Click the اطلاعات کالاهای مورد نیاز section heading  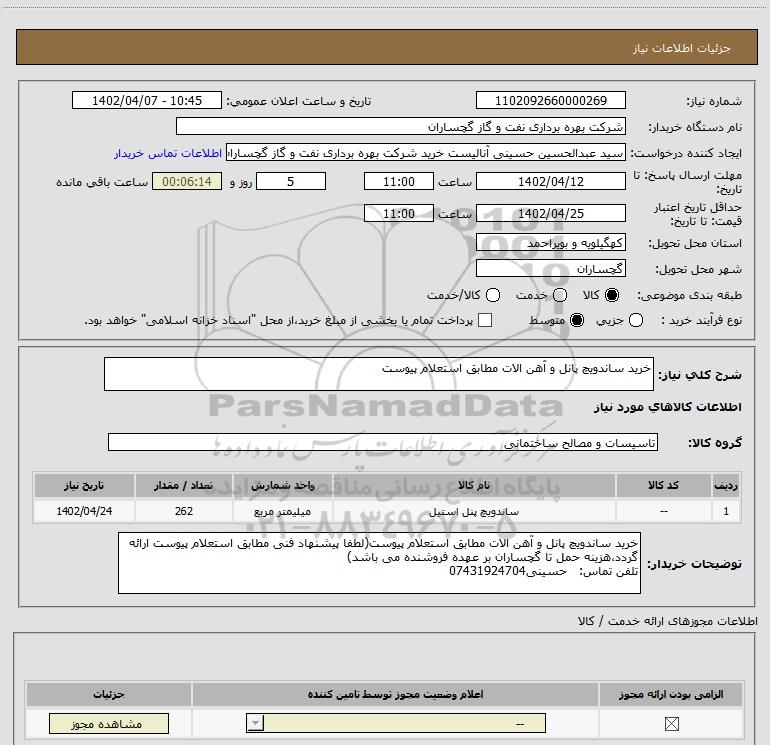tap(667, 407)
